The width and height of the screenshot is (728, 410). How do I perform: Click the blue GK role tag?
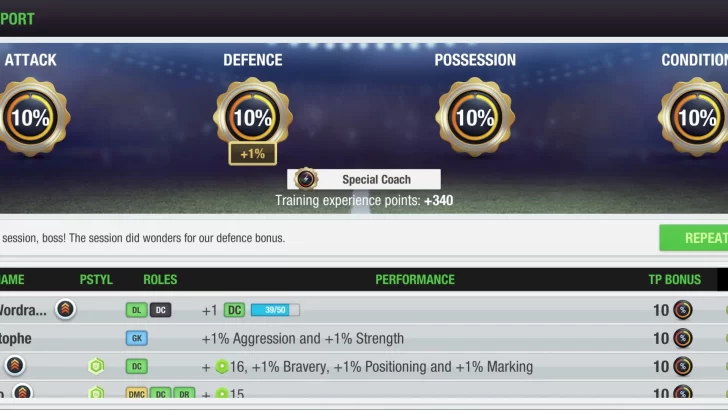pyautogui.click(x=137, y=338)
